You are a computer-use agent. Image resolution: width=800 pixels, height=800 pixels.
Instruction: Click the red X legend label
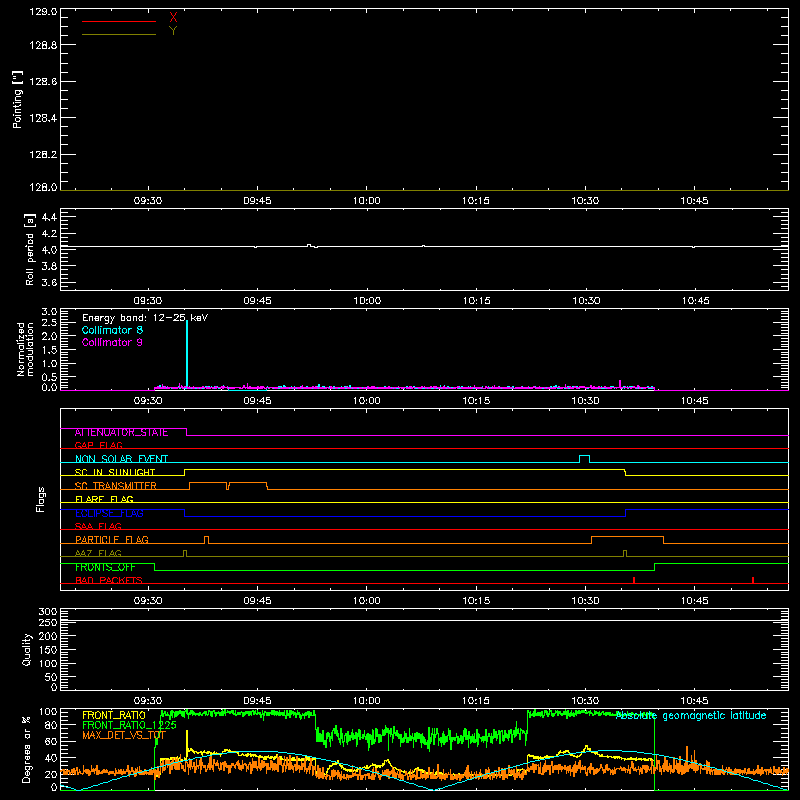tap(173, 18)
